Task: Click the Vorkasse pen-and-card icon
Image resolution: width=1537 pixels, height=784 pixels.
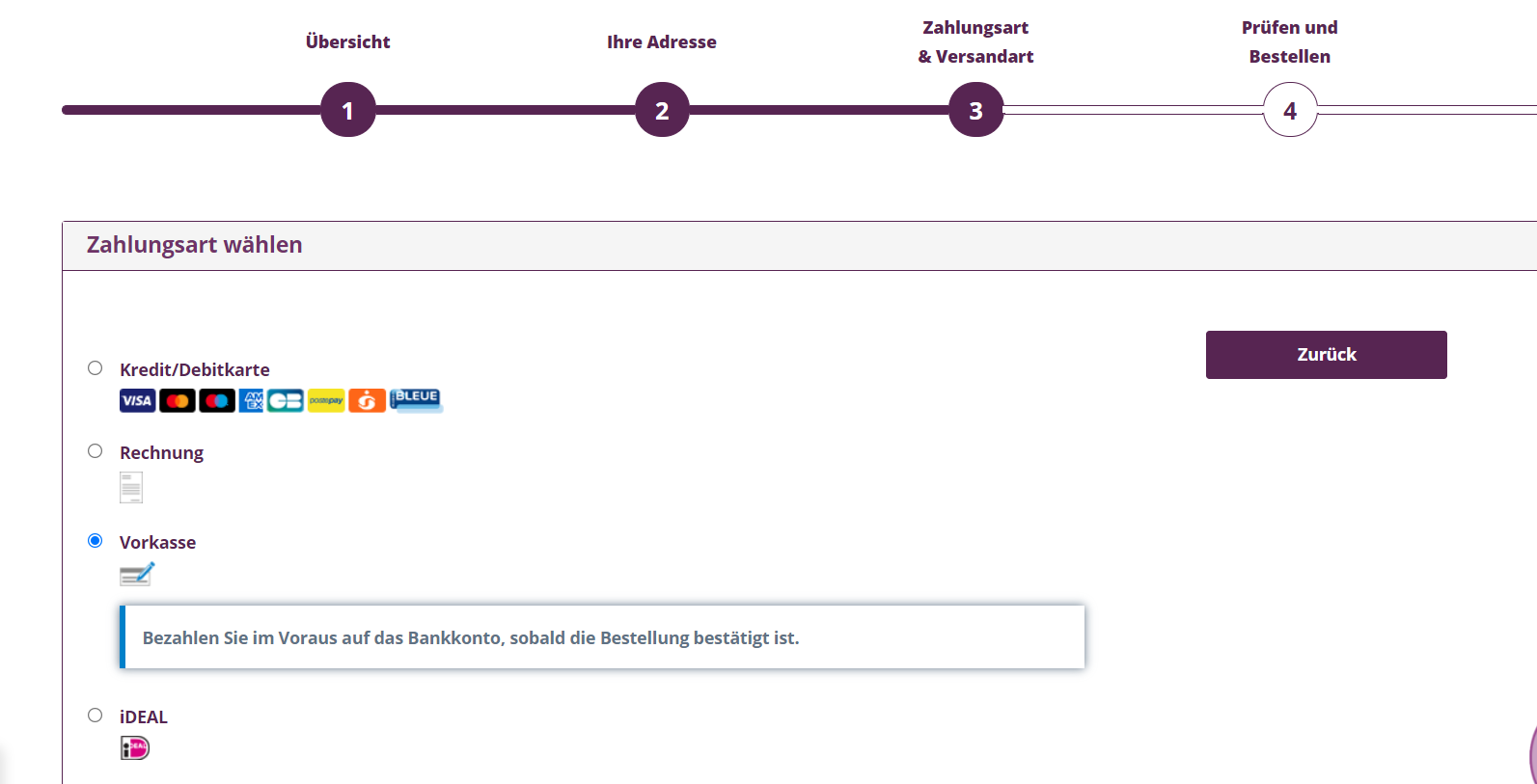Action: pyautogui.click(x=137, y=575)
